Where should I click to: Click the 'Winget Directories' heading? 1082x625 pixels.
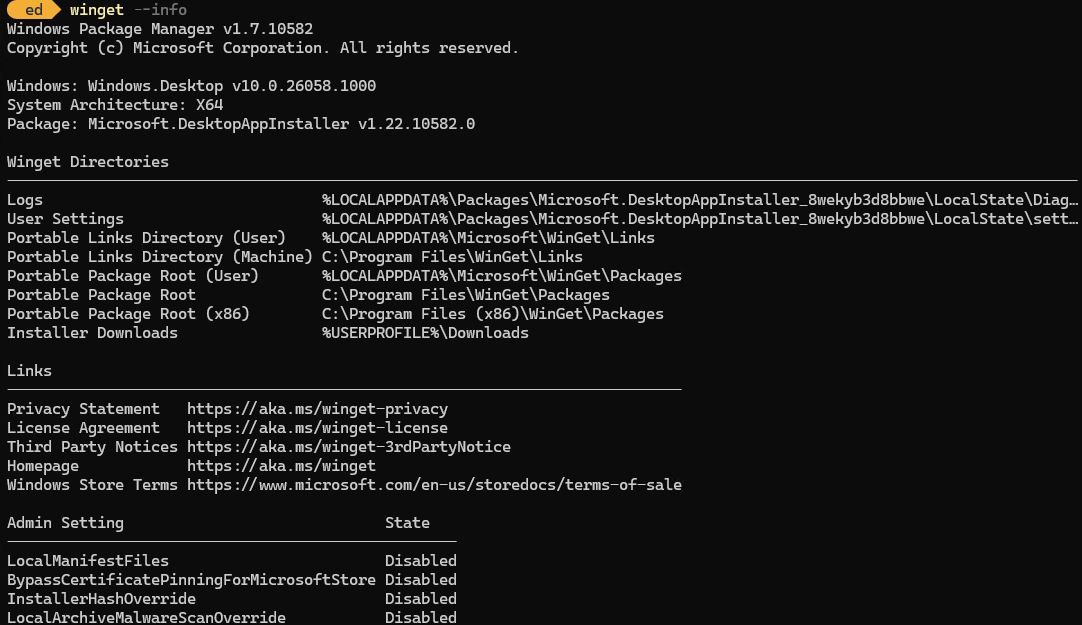pos(88,162)
